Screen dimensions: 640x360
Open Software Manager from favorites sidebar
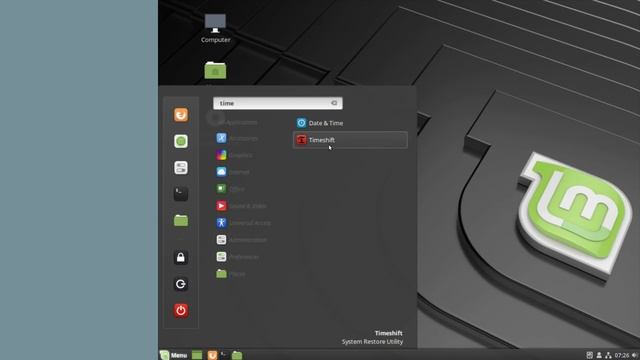[181, 141]
